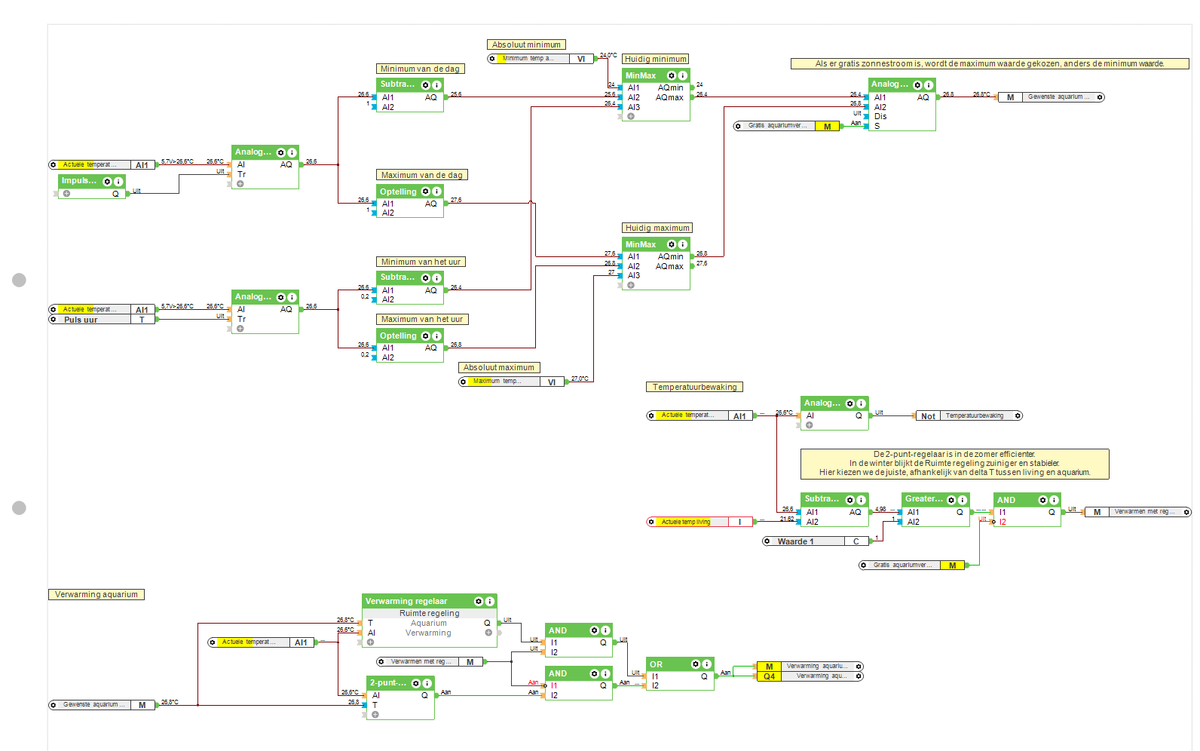
Task: Select the Absoluut minimum label
Action: 527,45
